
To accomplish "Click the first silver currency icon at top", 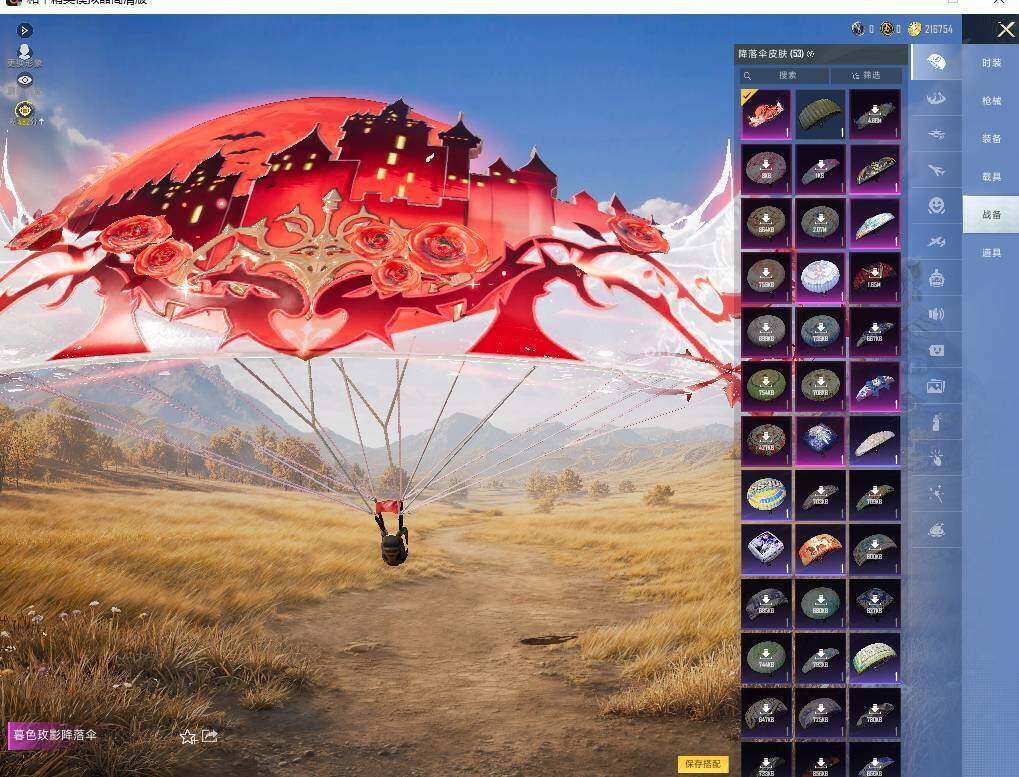I will pos(858,29).
